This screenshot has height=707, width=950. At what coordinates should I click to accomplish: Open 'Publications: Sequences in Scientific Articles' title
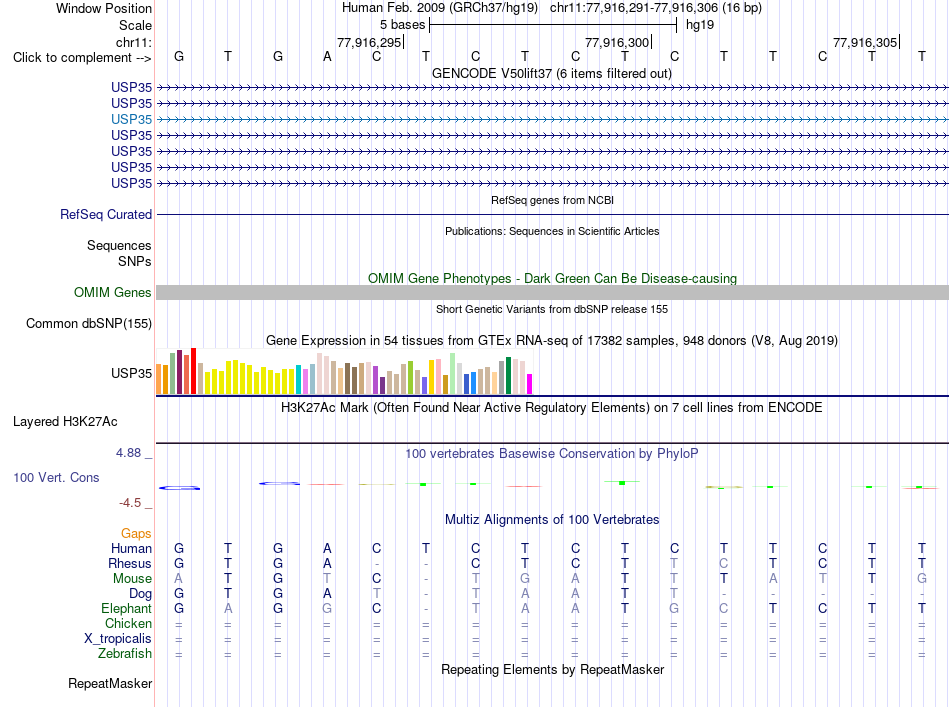click(x=552, y=231)
